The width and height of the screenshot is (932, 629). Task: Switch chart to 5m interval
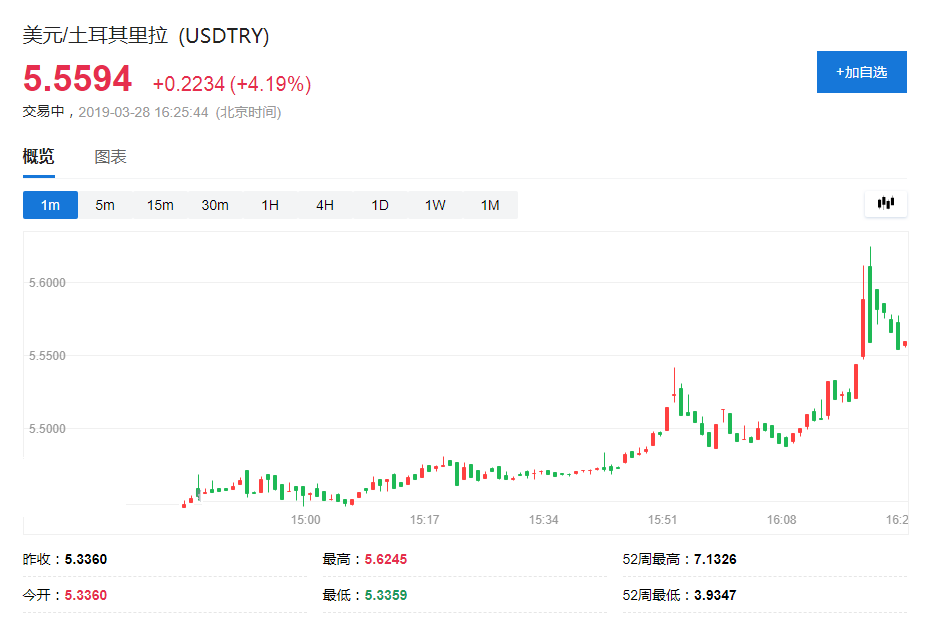105,205
